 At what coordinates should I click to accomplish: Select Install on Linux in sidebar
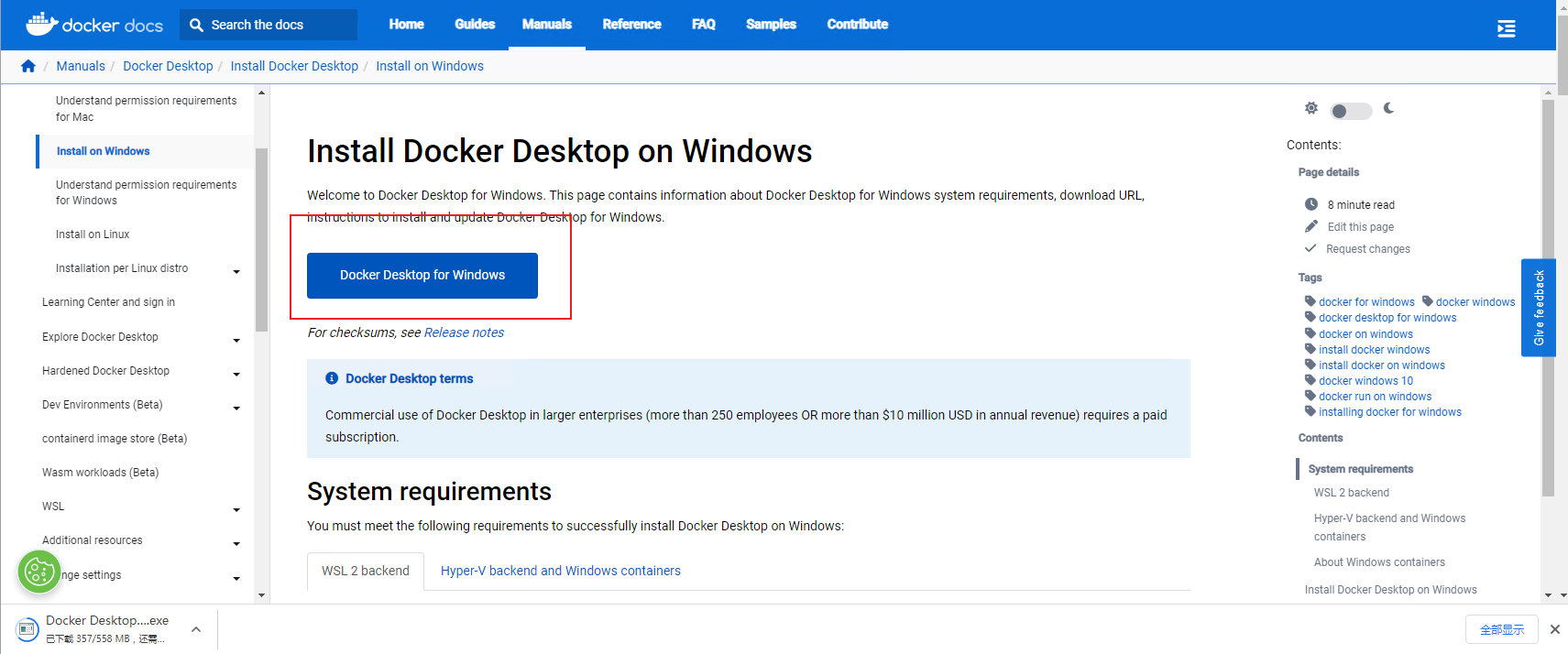pyautogui.click(x=93, y=234)
